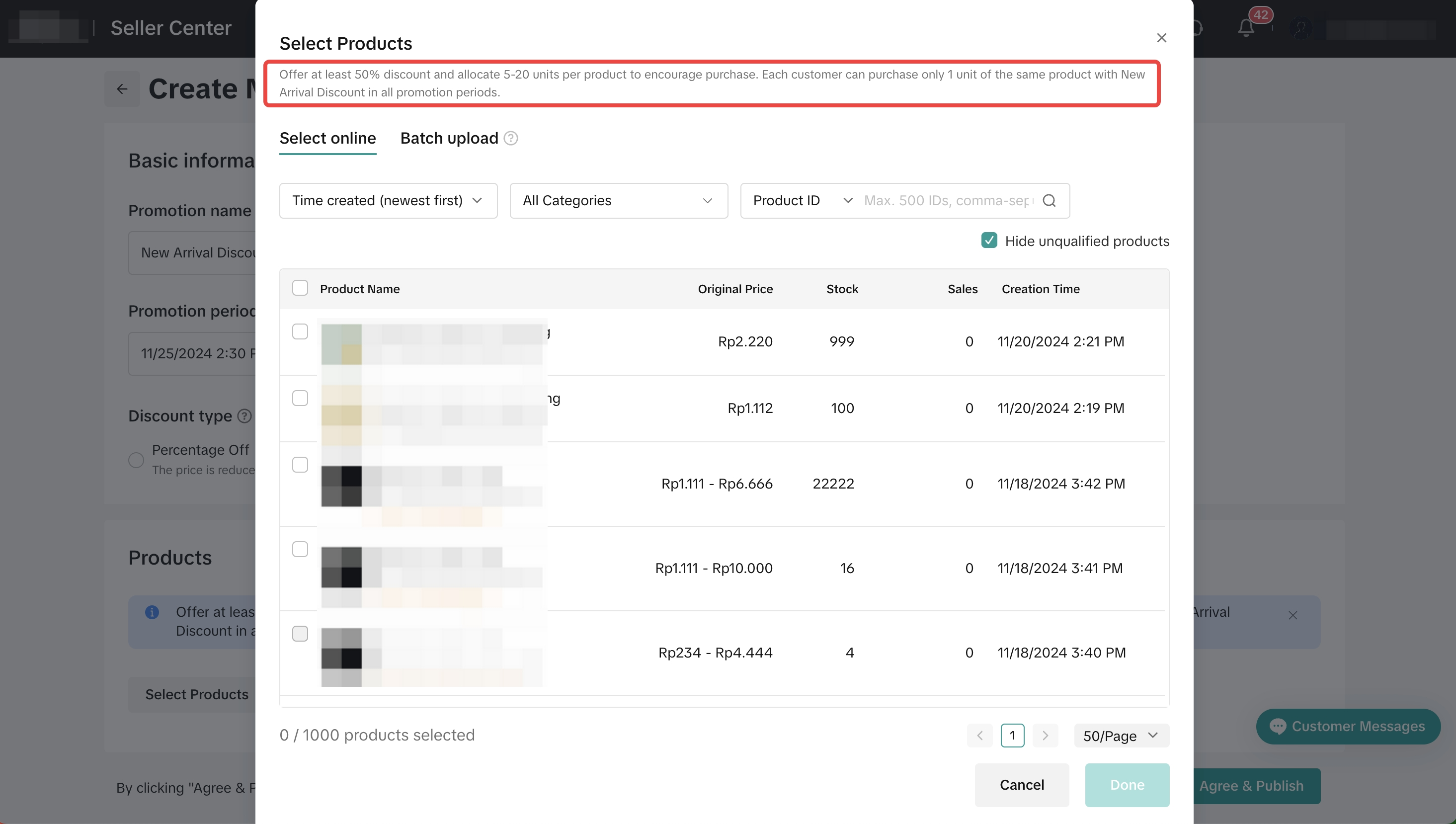Switch to Batch upload tab
The width and height of the screenshot is (1456, 824).
point(449,138)
